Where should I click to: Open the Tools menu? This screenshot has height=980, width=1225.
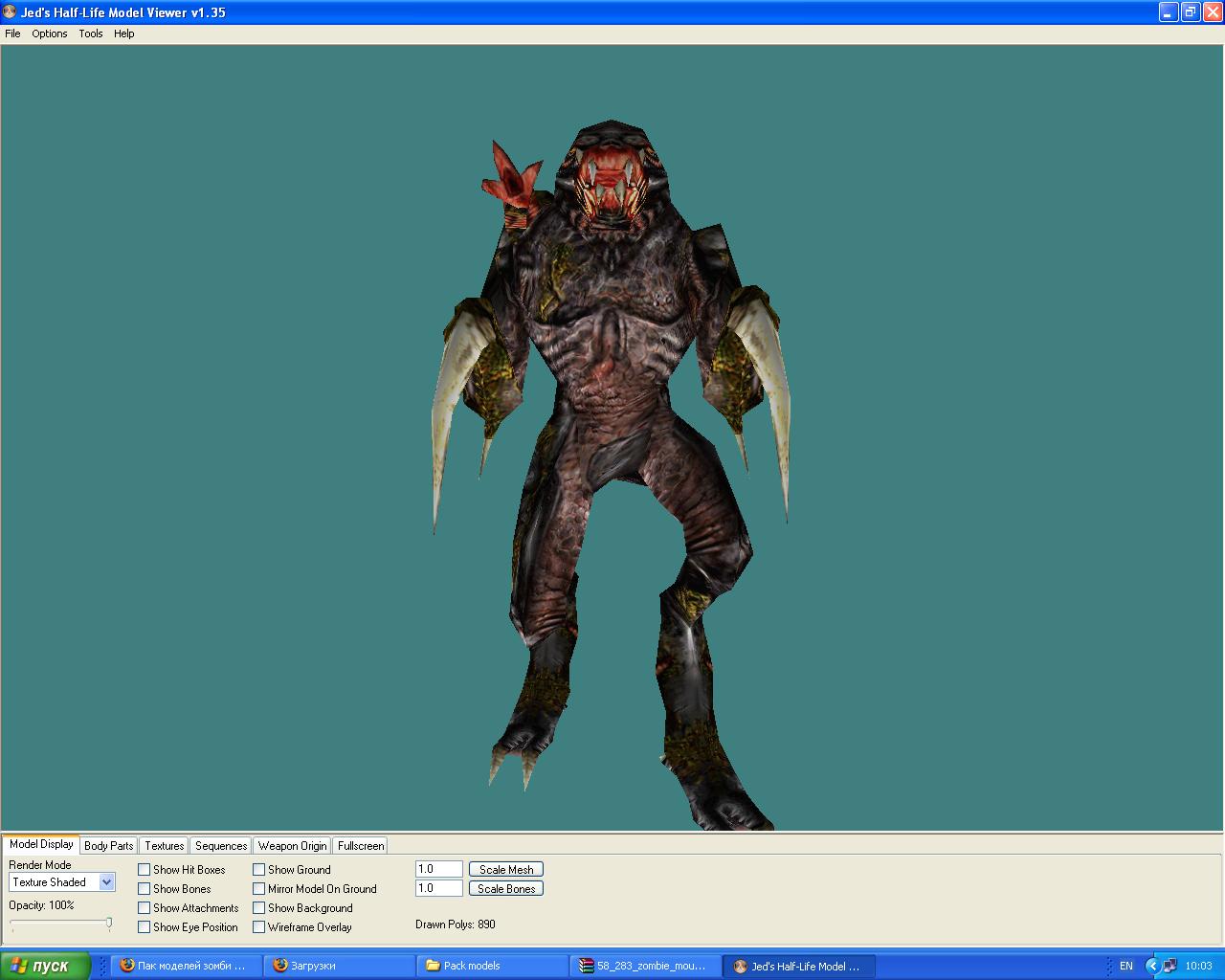tap(91, 33)
